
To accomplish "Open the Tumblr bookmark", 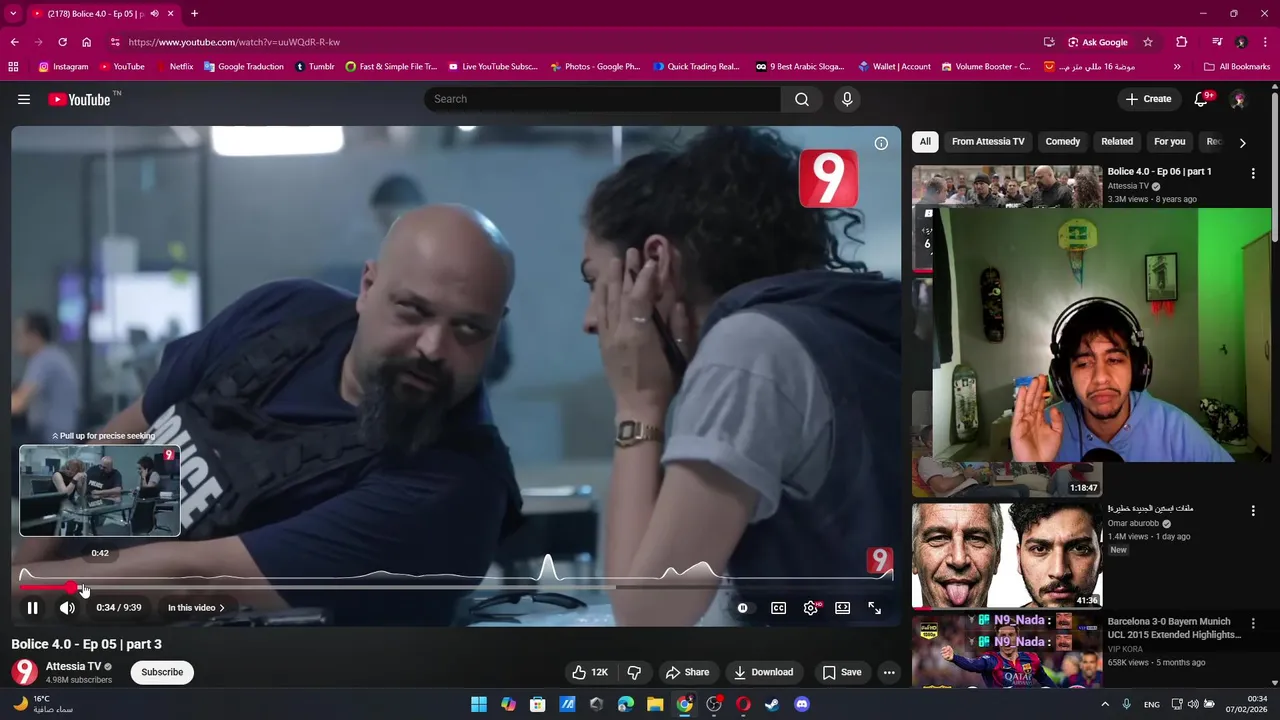I will (x=314, y=67).
